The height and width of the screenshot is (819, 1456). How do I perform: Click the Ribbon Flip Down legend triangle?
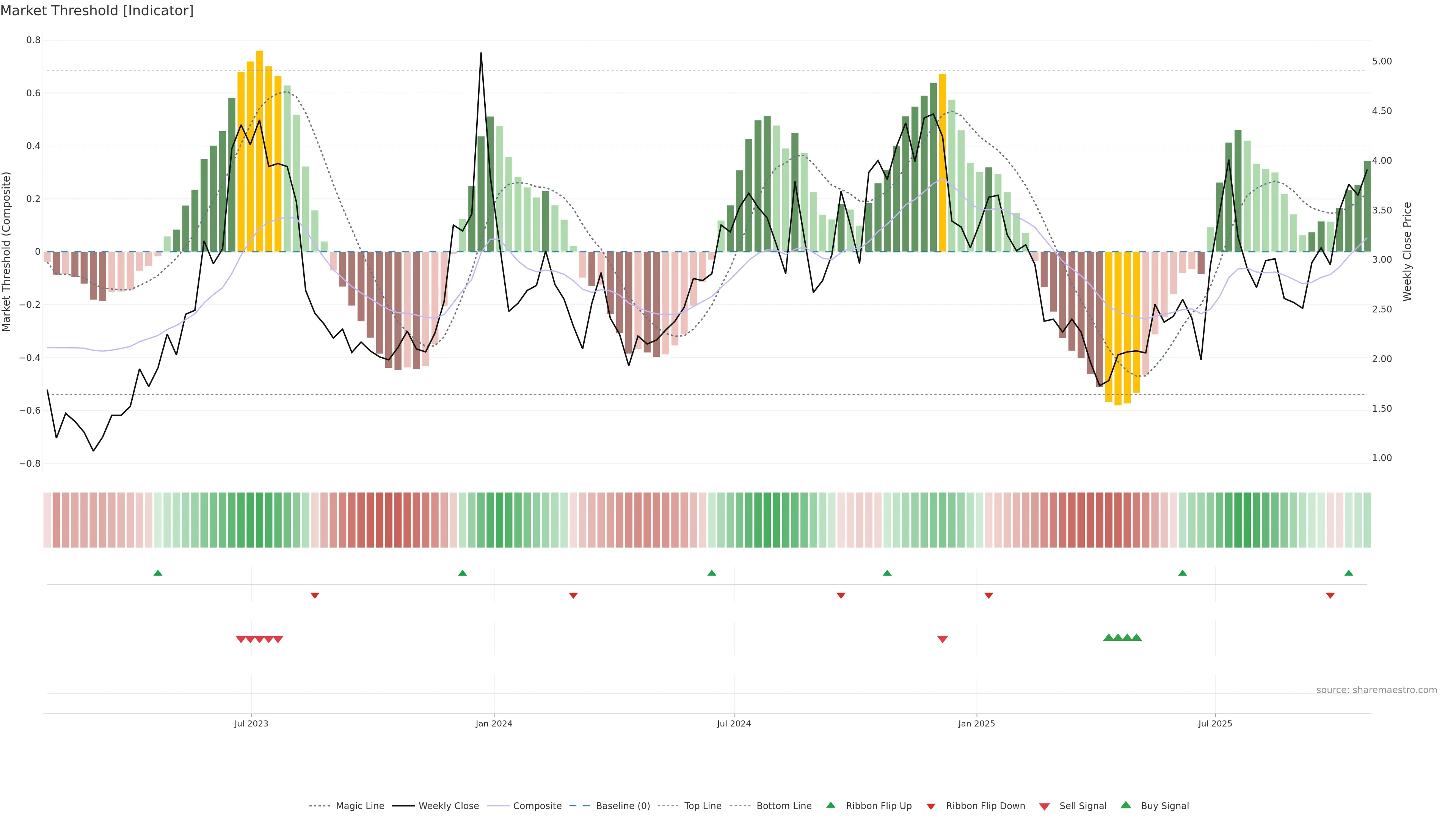point(931,806)
